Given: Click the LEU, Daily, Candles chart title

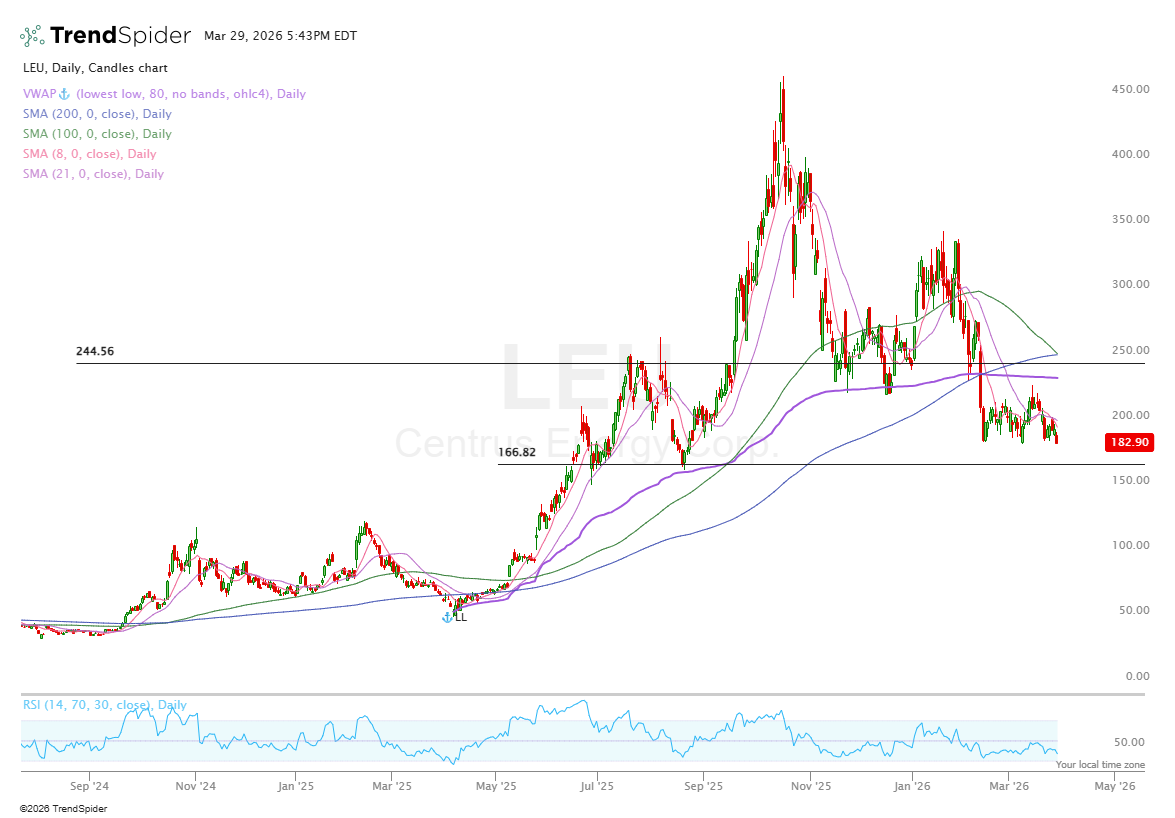Looking at the screenshot, I should [95, 68].
